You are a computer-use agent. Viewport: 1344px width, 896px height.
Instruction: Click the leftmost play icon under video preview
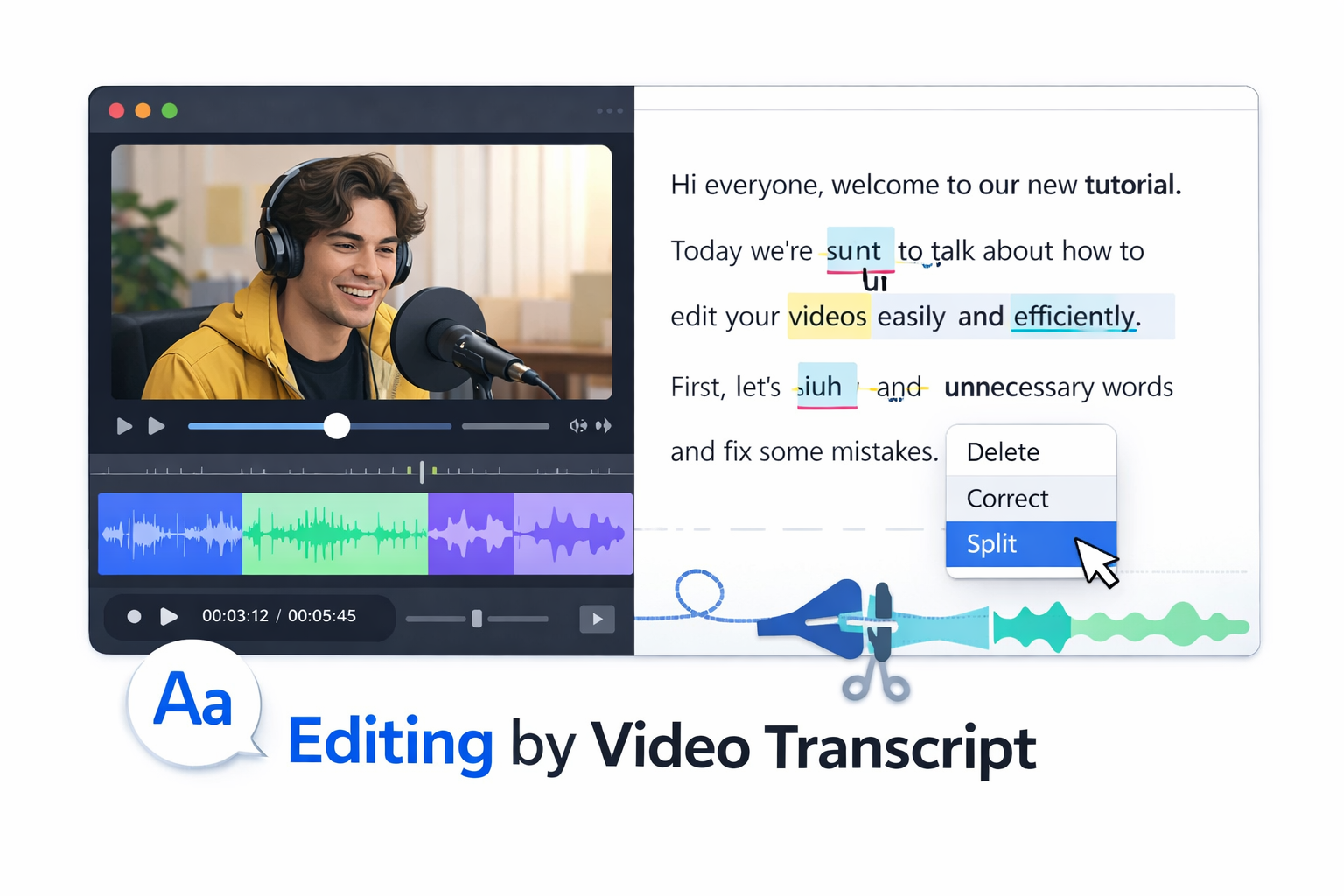[x=124, y=426]
